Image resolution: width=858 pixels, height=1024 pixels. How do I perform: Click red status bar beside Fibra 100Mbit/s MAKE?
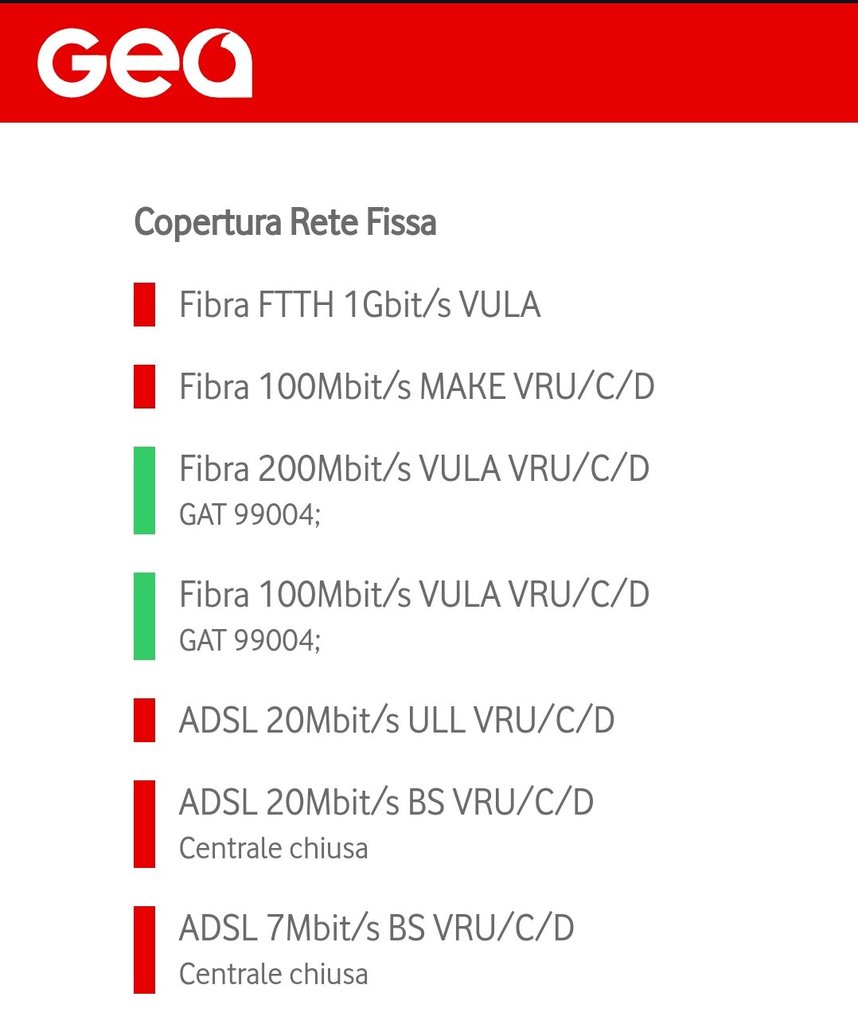(x=144, y=386)
